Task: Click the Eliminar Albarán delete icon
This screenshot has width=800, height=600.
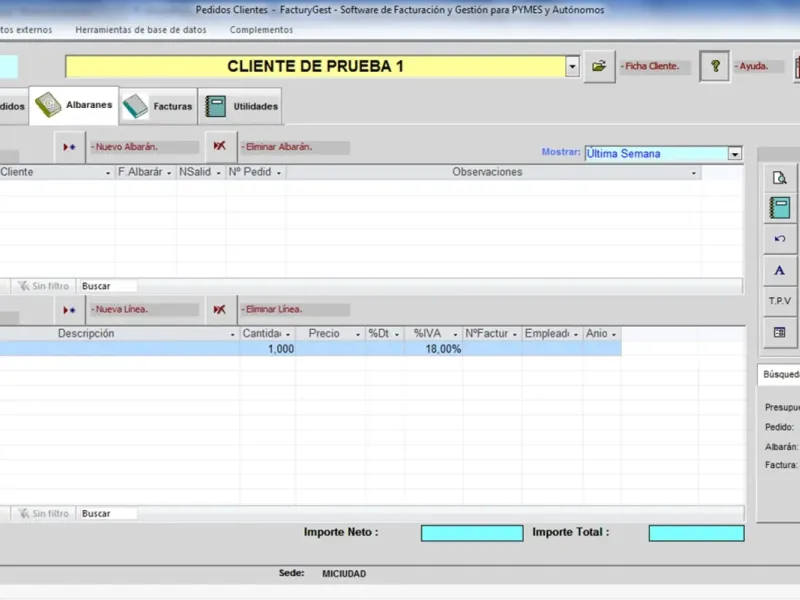Action: point(220,146)
